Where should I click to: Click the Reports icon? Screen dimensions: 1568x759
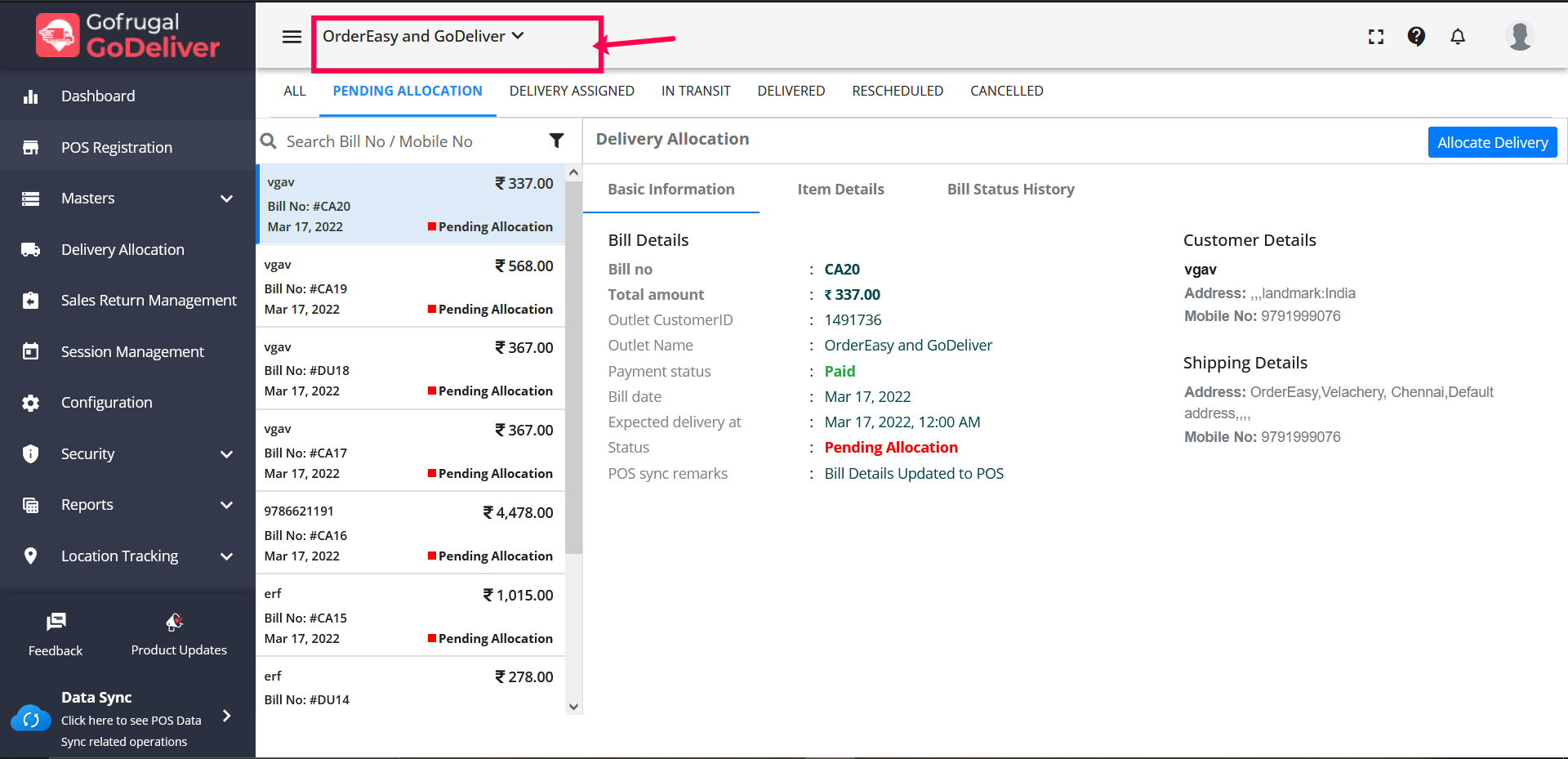pyautogui.click(x=31, y=505)
